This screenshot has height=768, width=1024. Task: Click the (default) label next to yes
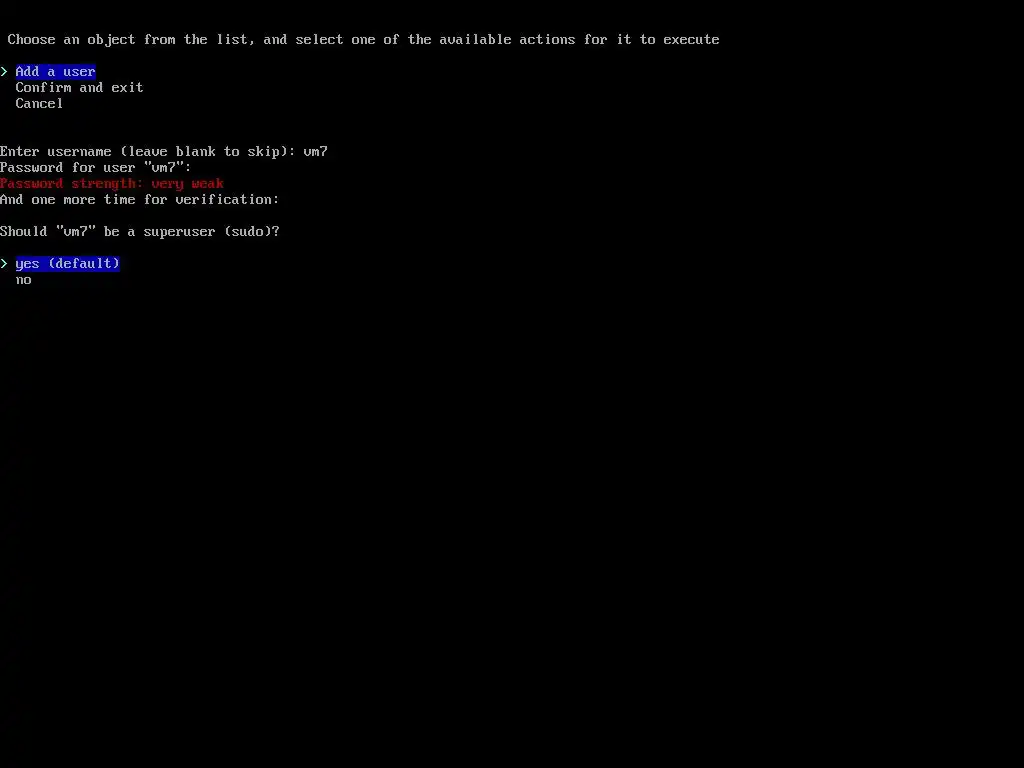coord(84,263)
